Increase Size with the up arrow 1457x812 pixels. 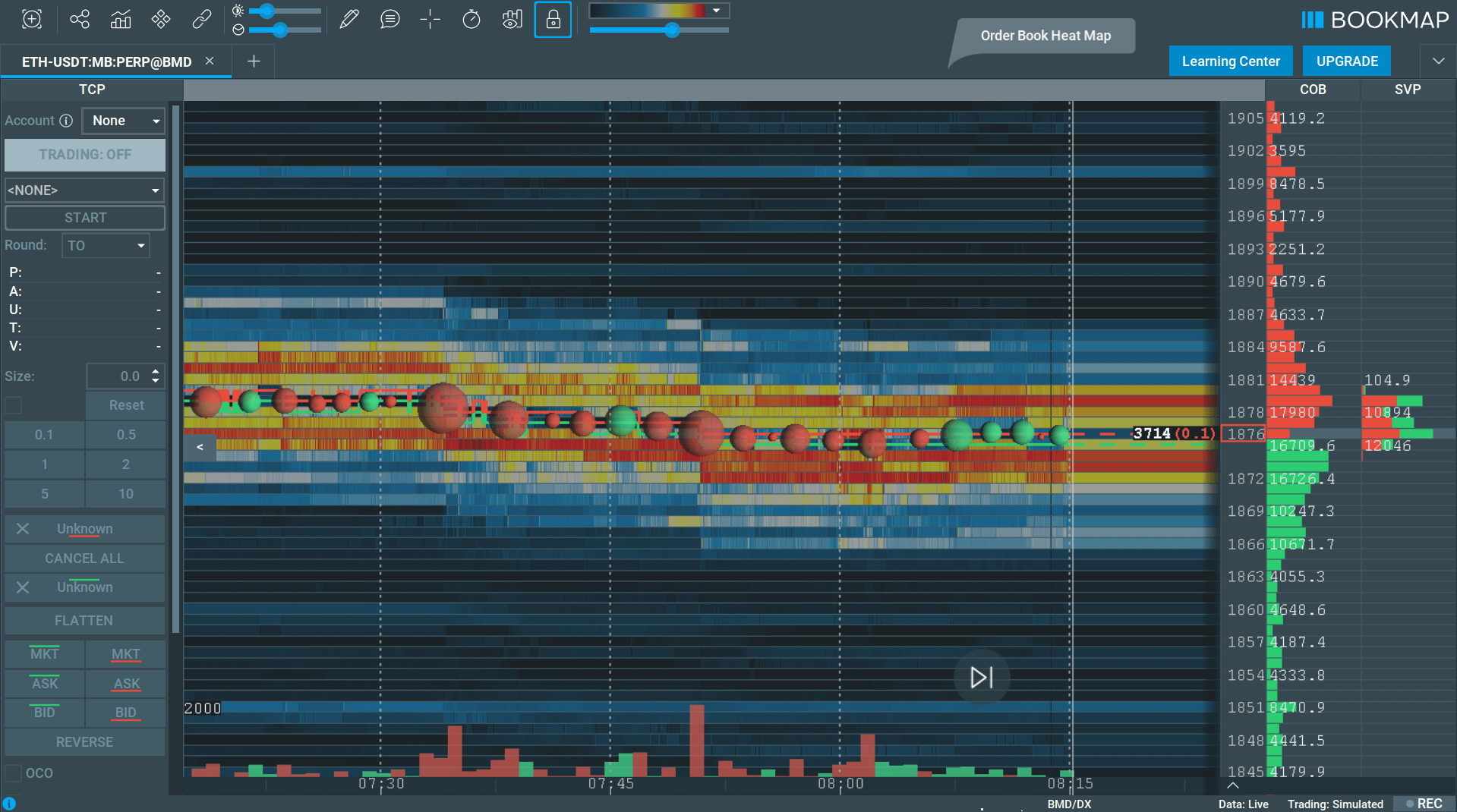(156, 371)
